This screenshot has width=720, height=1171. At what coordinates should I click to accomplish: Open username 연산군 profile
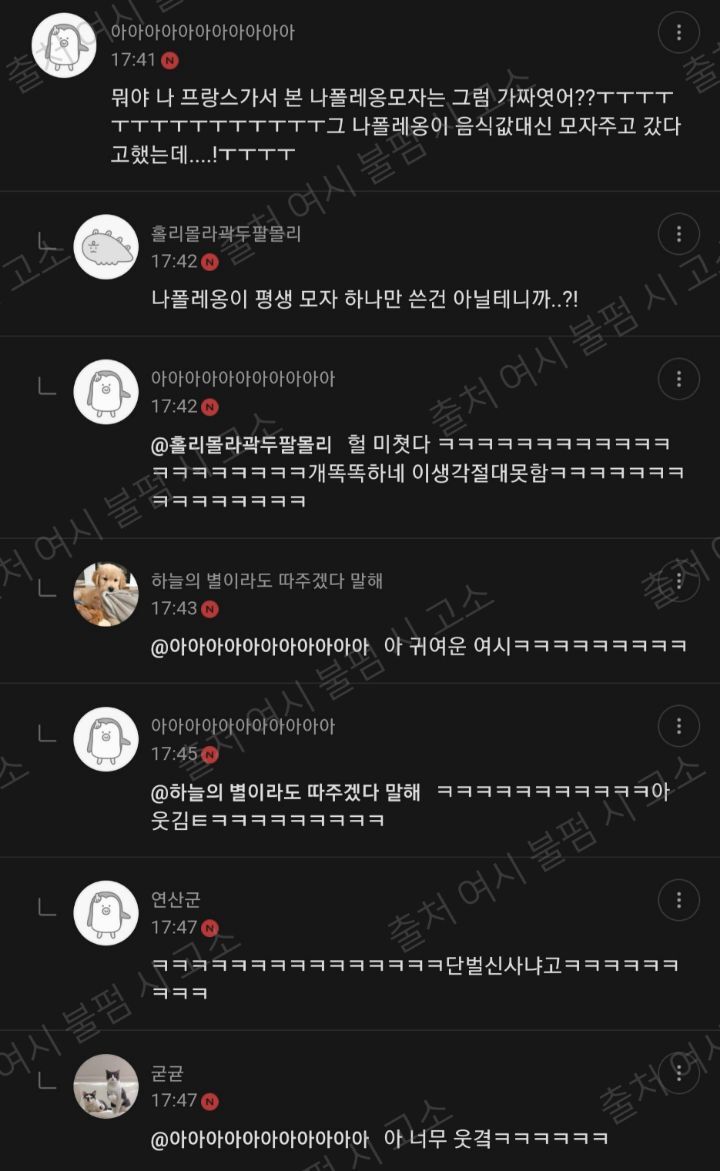176,899
